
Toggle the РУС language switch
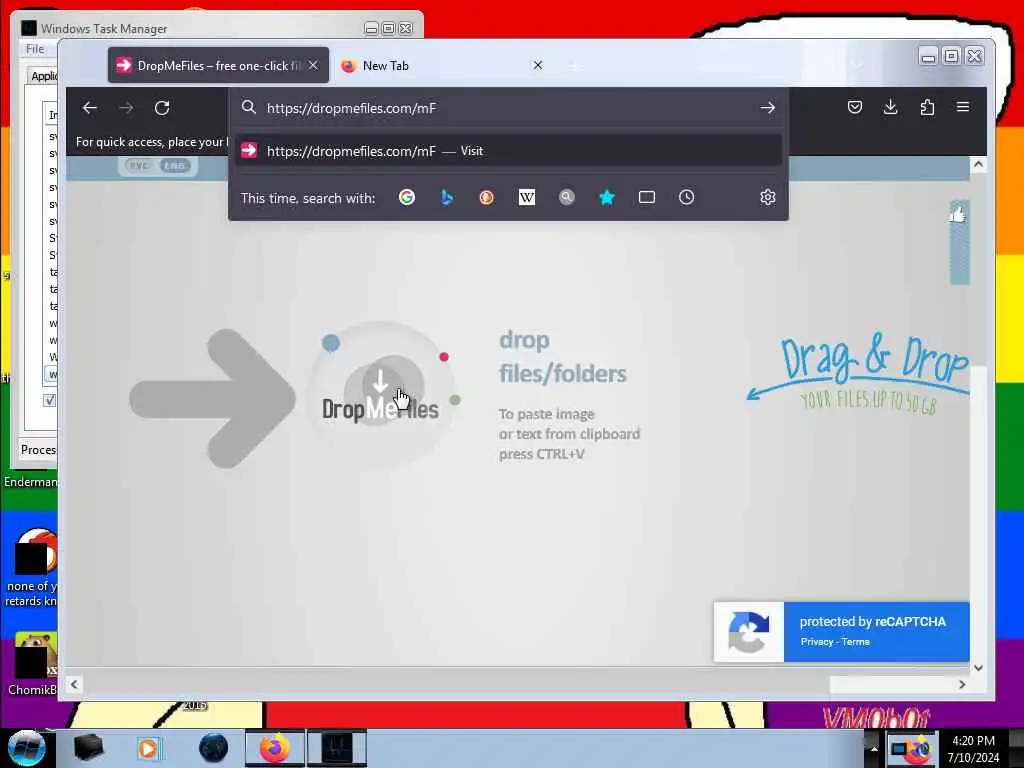pyautogui.click(x=138, y=166)
